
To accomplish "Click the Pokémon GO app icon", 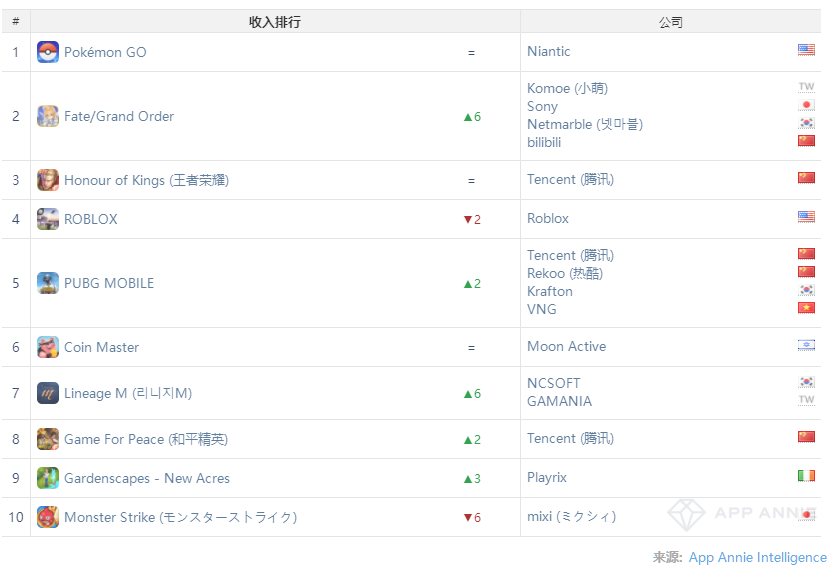I will click(48, 52).
